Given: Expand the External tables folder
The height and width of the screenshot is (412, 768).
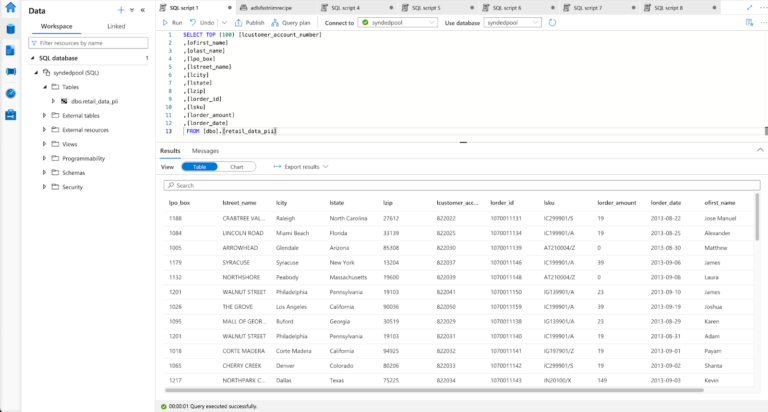Looking at the screenshot, I should tap(45, 115).
